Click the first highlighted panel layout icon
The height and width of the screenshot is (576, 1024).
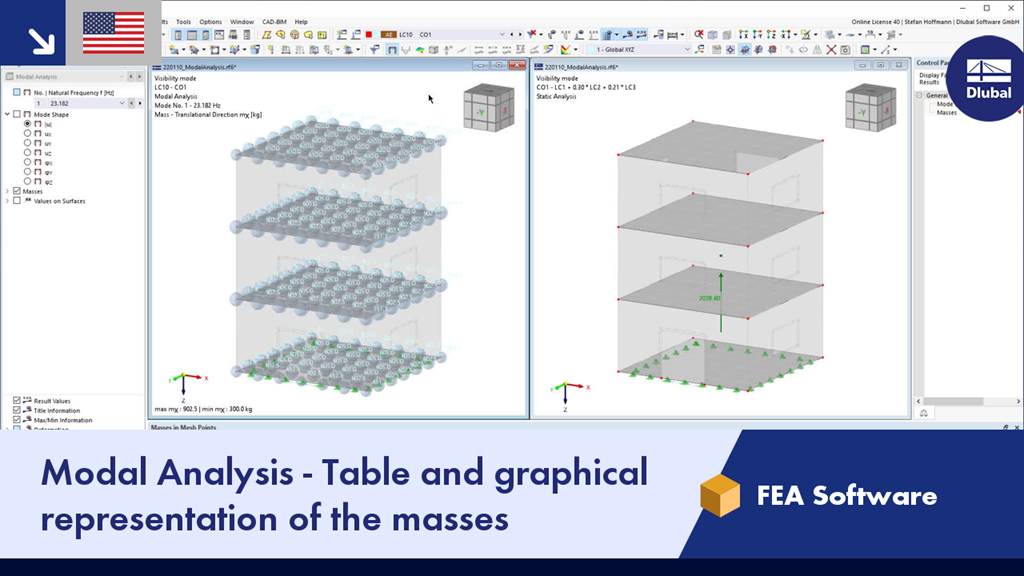pyautogui.click(x=178, y=35)
